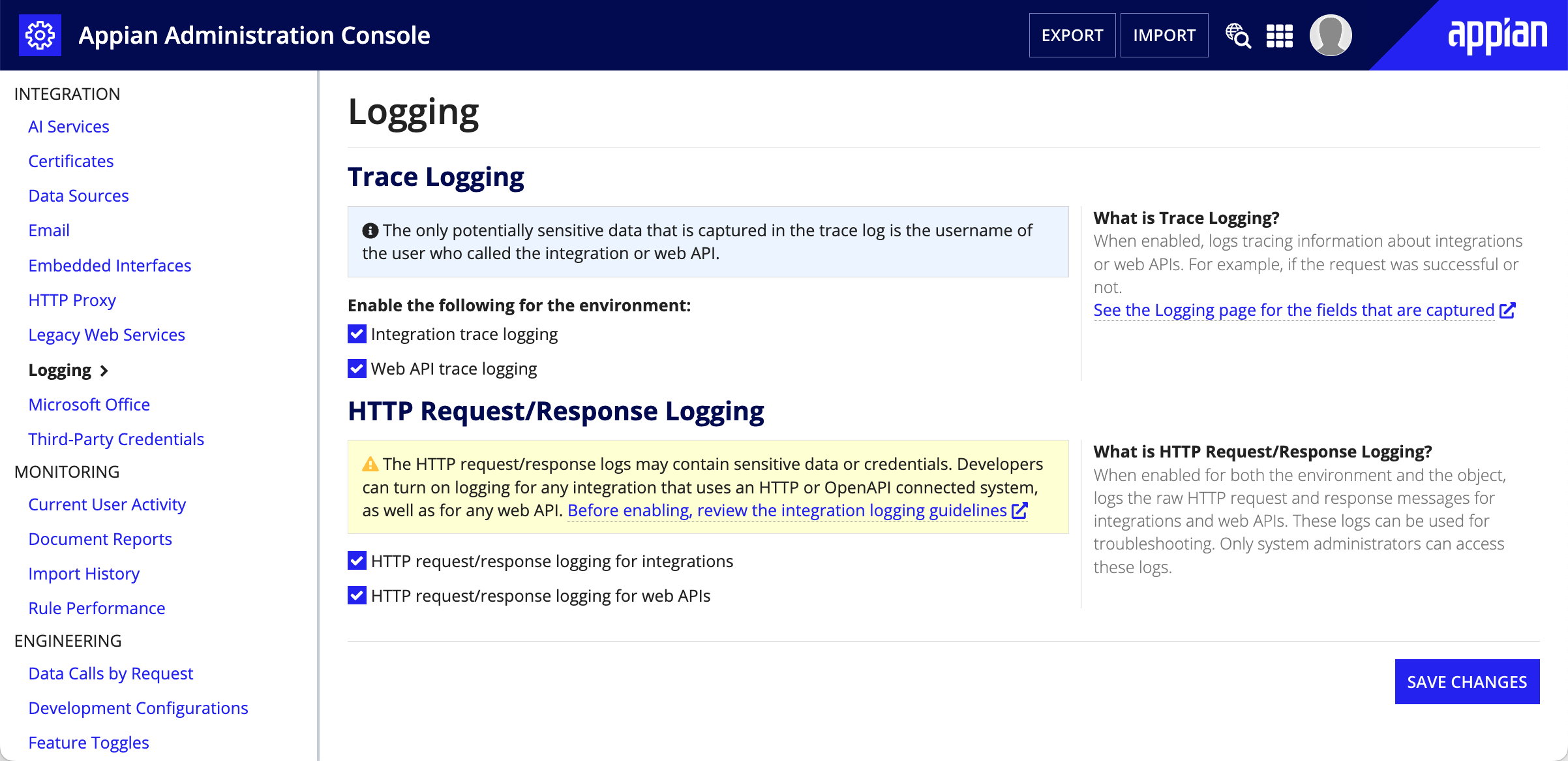Click warning icon in HTTP logging notice
Viewport: 1568px width, 761px height.
pos(370,464)
